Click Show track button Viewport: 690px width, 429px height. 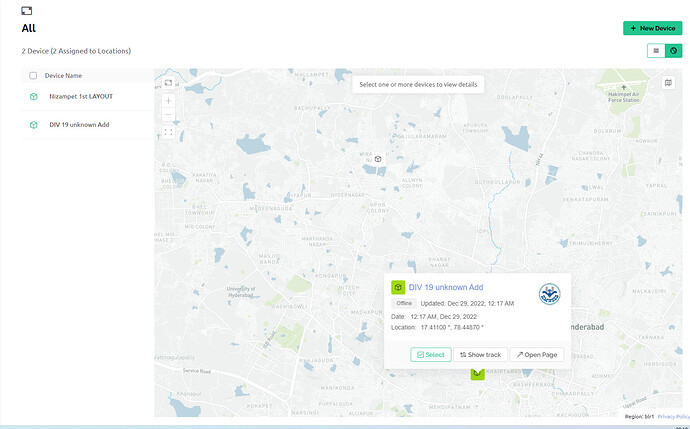point(481,355)
